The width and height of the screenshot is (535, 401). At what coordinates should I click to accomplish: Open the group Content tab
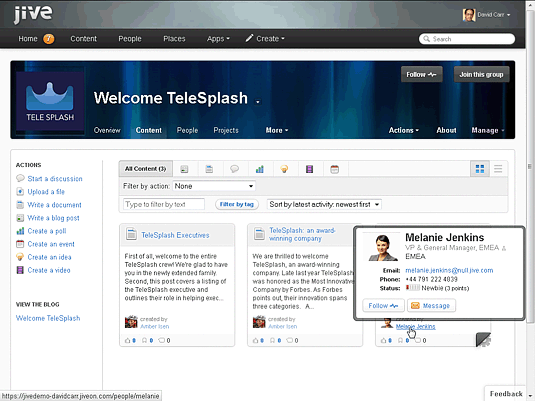148,130
